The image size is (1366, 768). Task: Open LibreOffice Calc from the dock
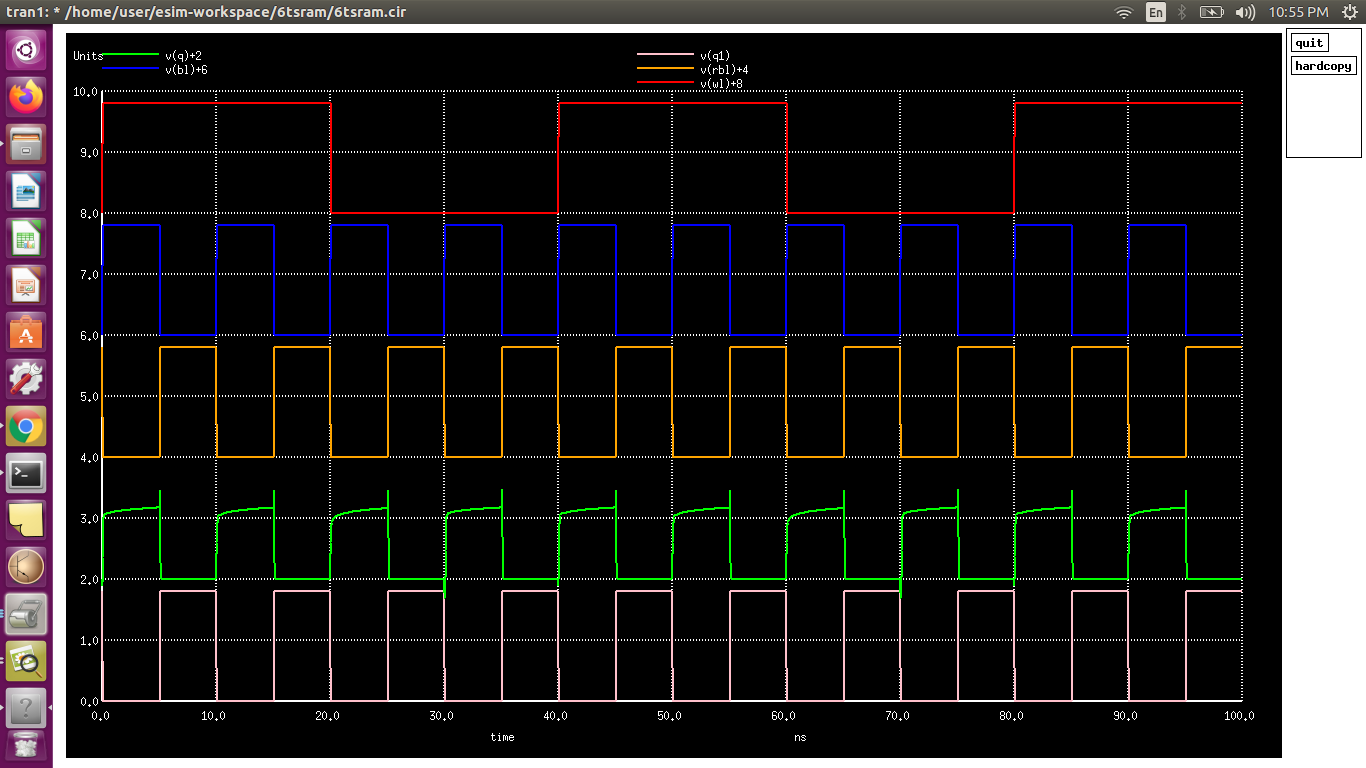(25, 237)
